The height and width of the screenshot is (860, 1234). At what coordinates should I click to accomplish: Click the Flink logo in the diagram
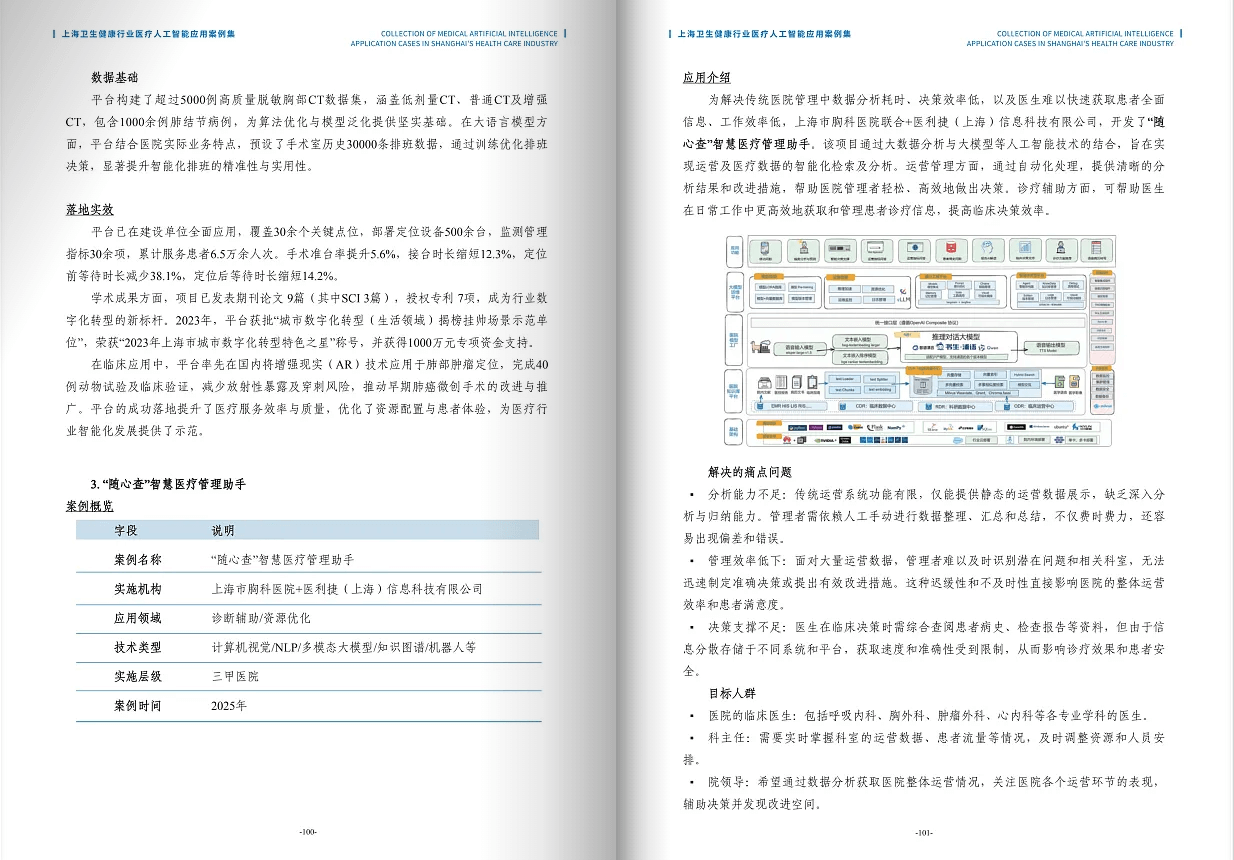tap(876, 427)
